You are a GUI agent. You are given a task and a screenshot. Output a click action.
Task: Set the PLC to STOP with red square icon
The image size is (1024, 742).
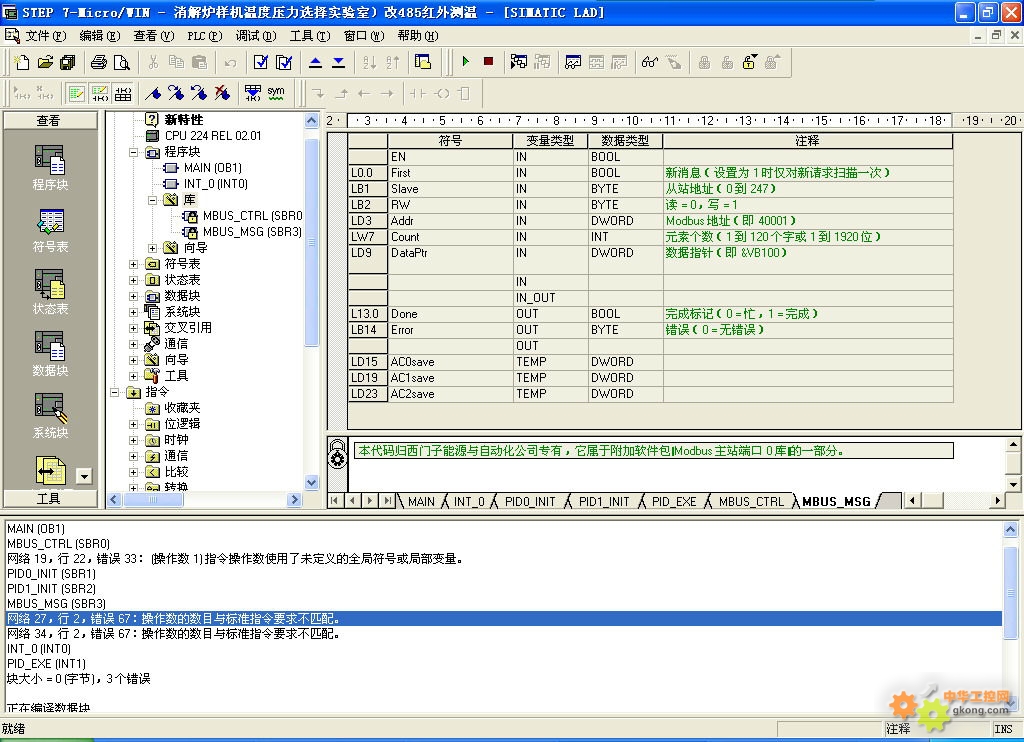tap(488, 61)
